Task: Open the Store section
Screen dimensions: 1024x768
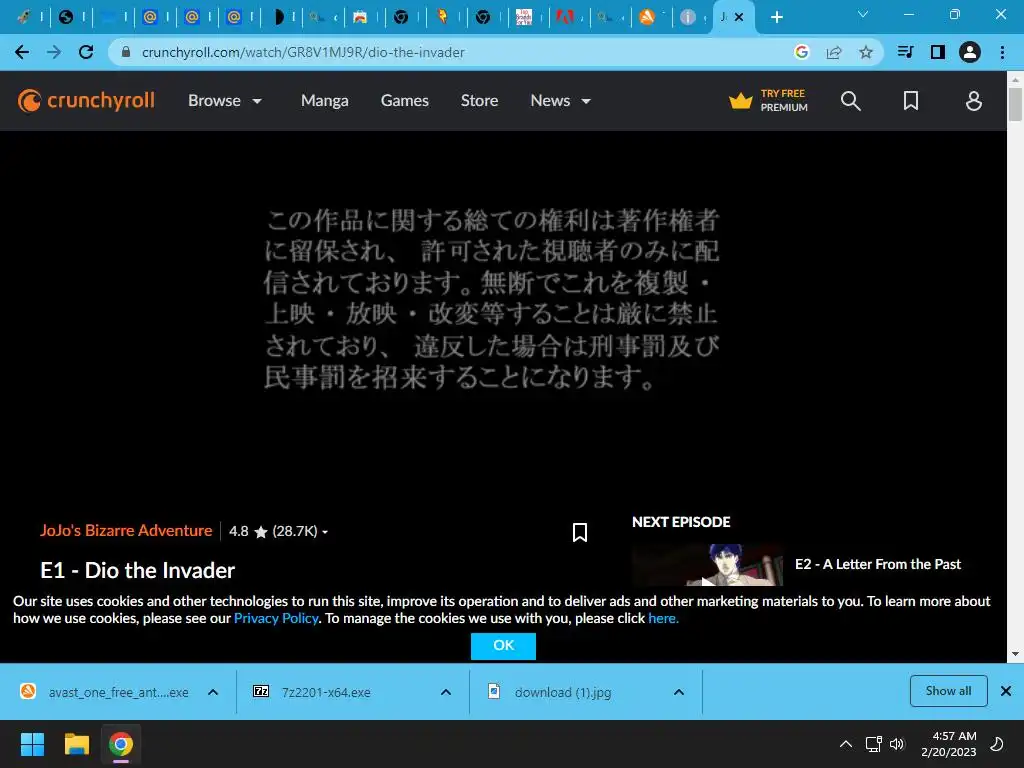Action: click(x=479, y=101)
